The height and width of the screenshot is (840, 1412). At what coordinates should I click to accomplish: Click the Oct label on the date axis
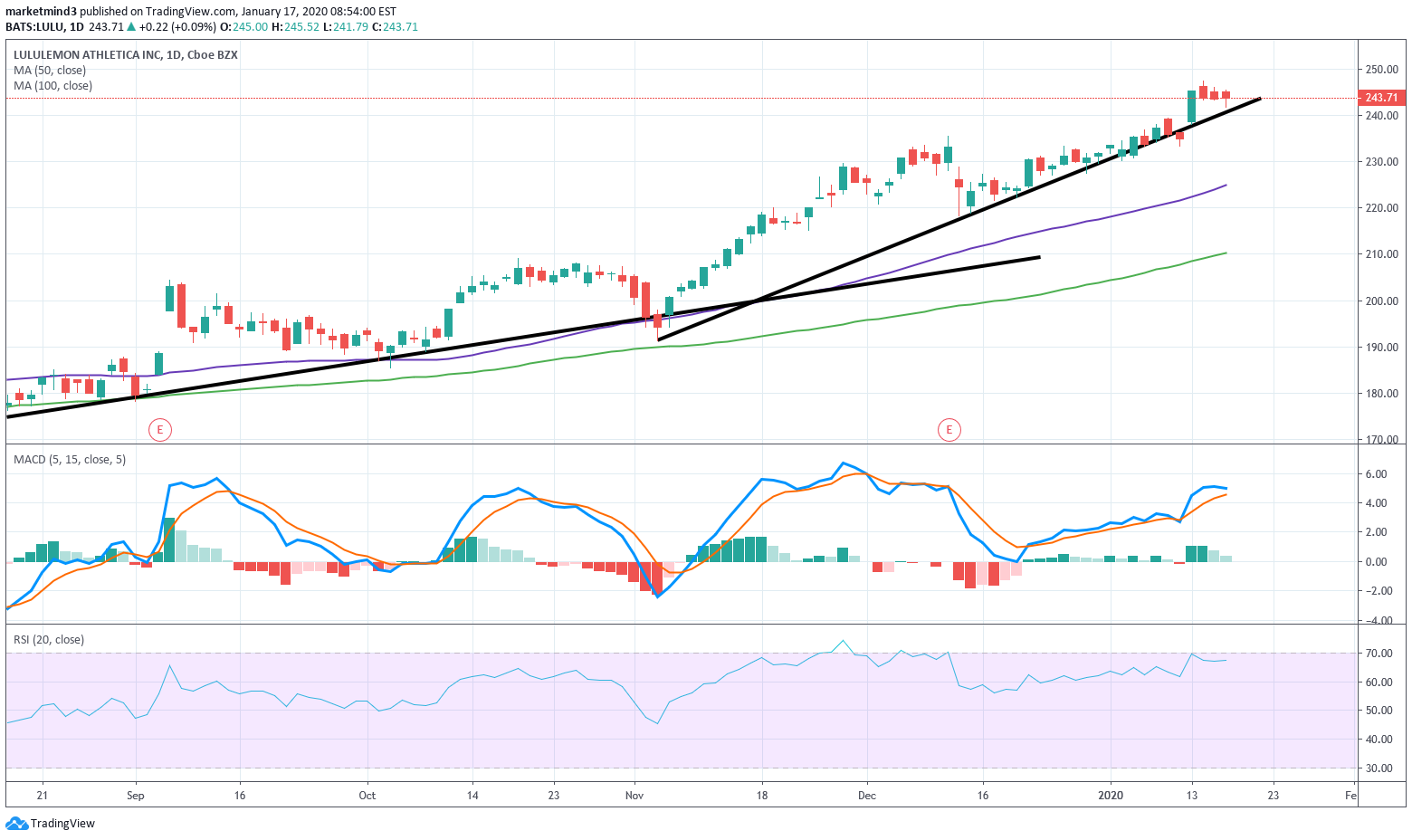click(367, 796)
